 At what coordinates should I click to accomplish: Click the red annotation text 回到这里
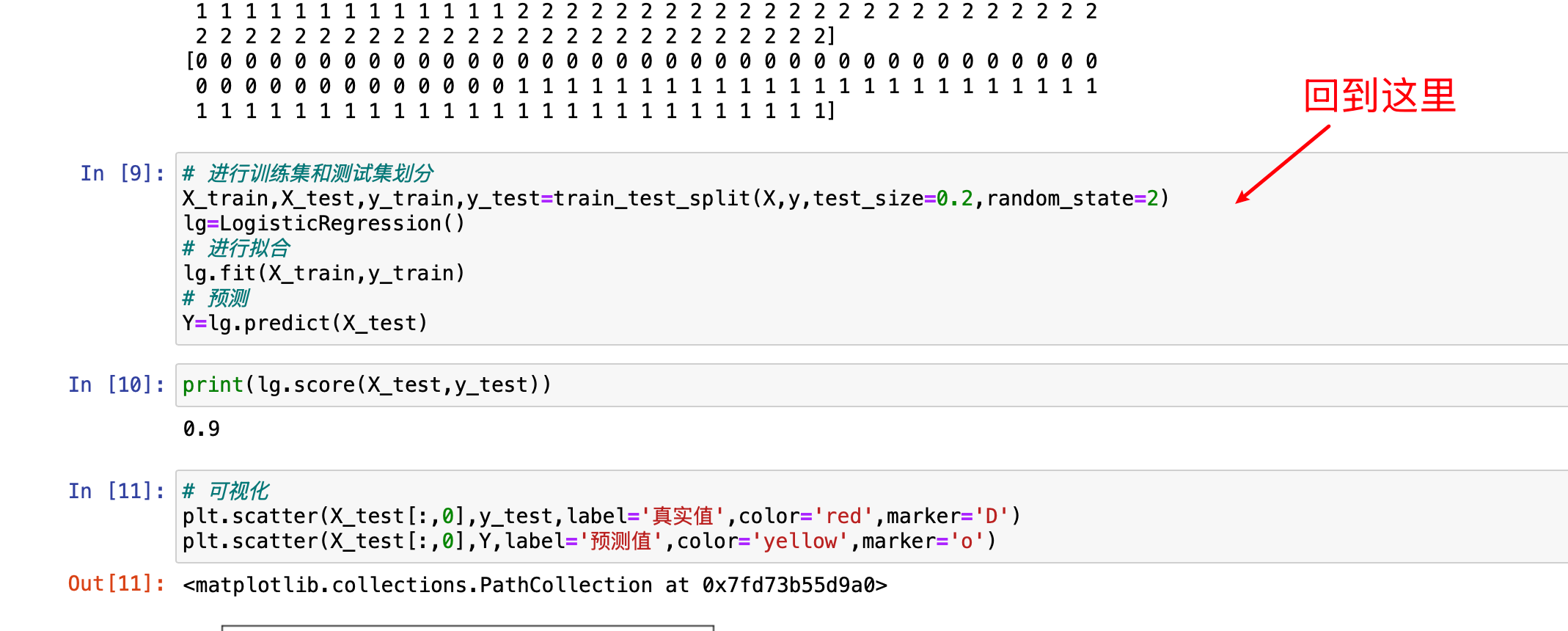tap(1380, 96)
